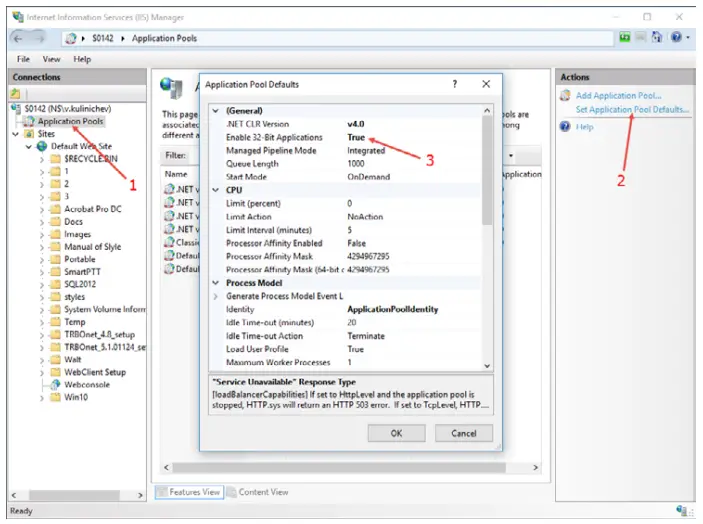Click the WebClient Setup folder icon
The image size is (703, 524).
point(55,372)
